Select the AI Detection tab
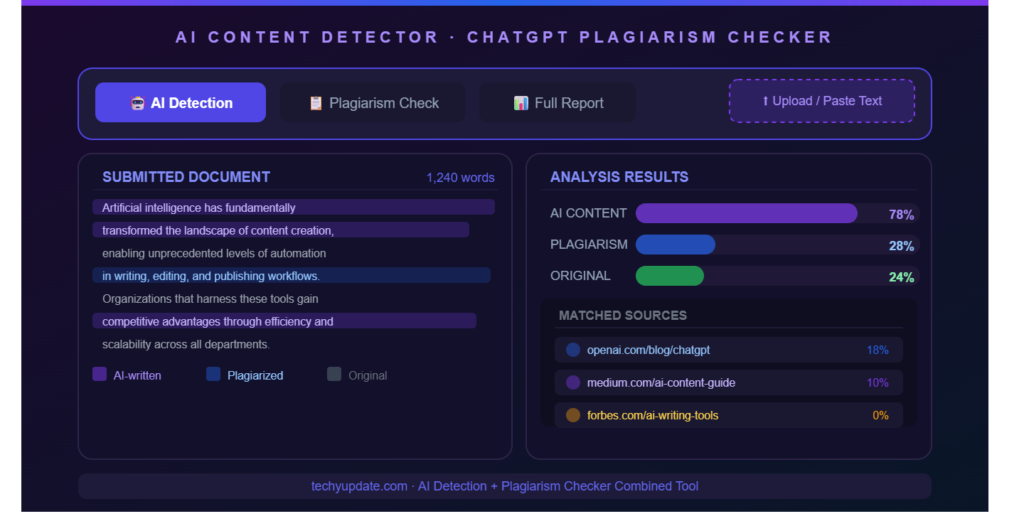 [x=180, y=103]
